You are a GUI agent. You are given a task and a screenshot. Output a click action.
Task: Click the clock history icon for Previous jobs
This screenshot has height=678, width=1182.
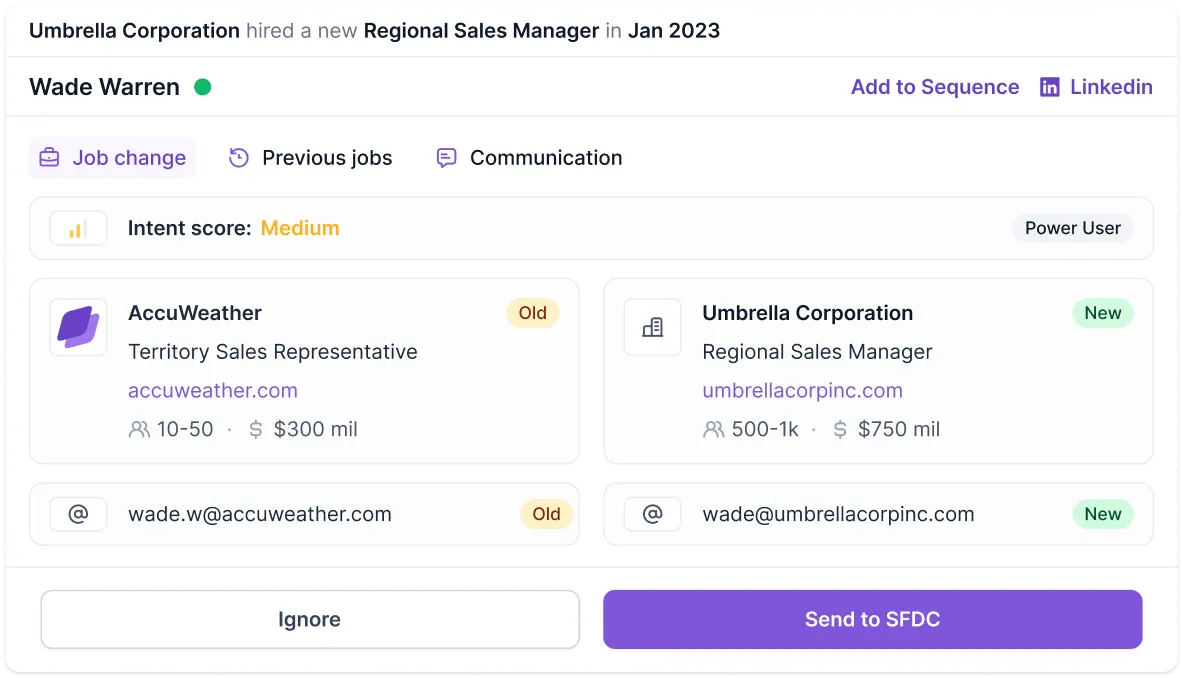(239, 158)
